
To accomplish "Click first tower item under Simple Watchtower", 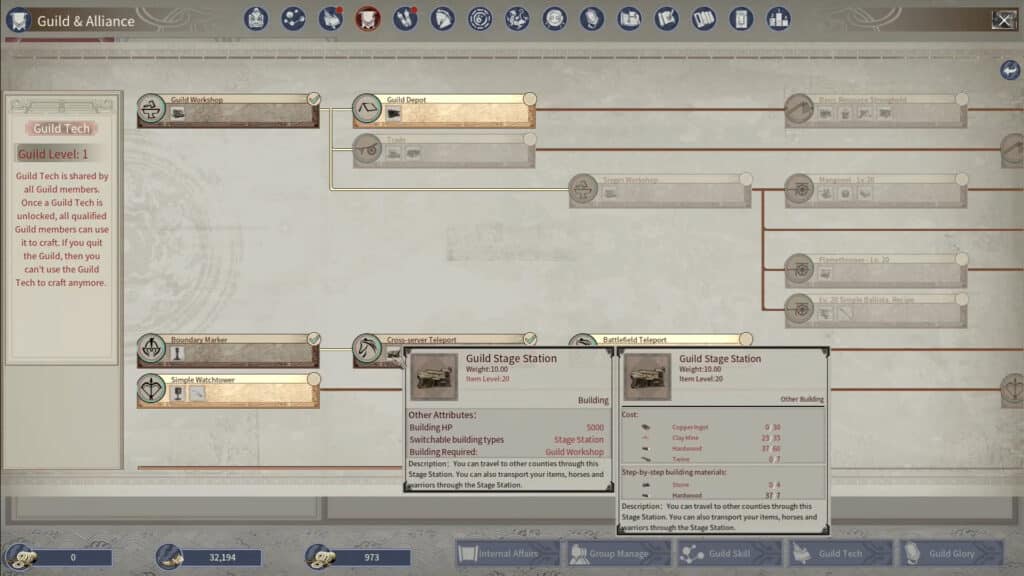I will 178,394.
